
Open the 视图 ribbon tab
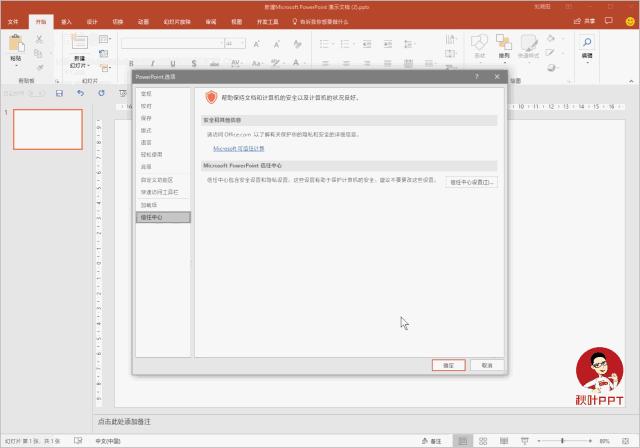[x=236, y=20]
